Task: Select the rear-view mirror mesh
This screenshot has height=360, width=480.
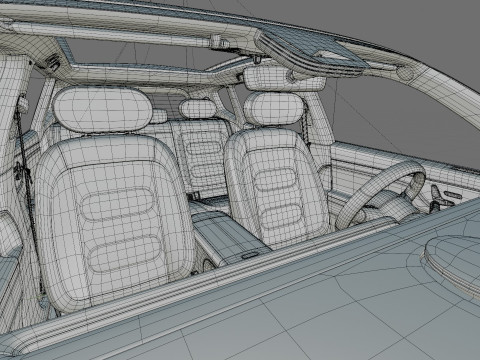Action: 284,79
